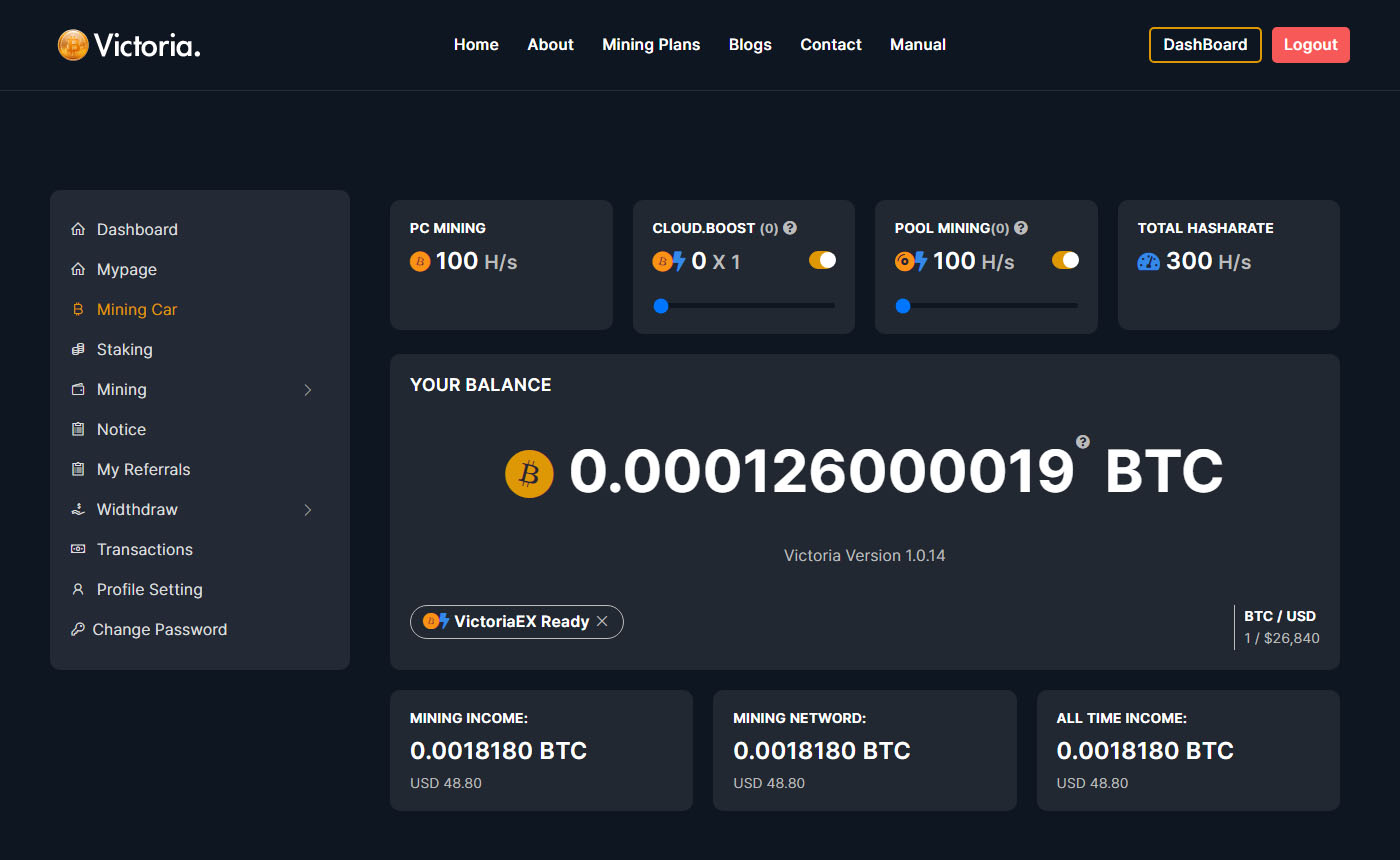Click the Cloud Boost slider handle

coord(661,306)
